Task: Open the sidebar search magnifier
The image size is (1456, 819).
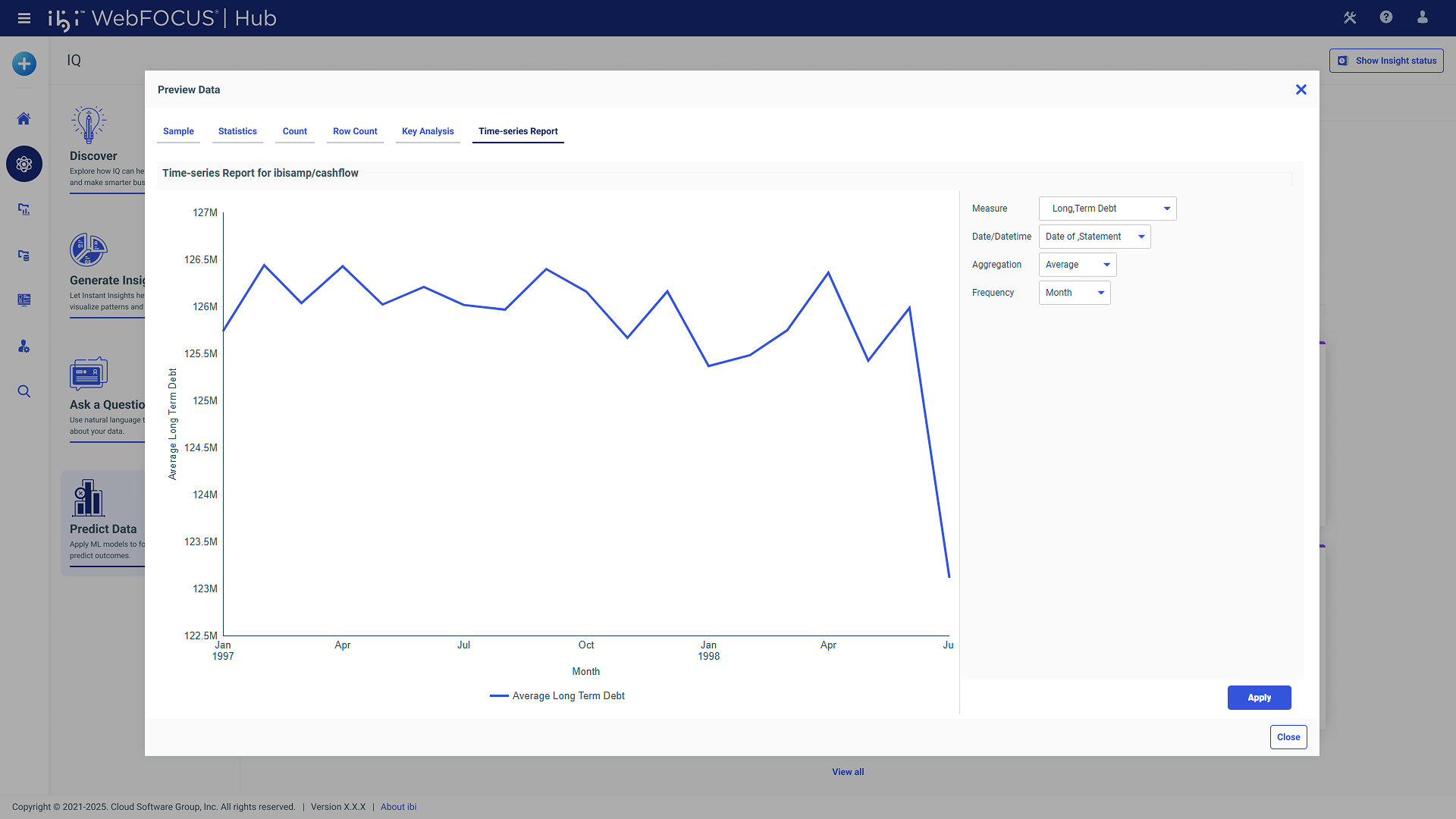Action: (24, 391)
